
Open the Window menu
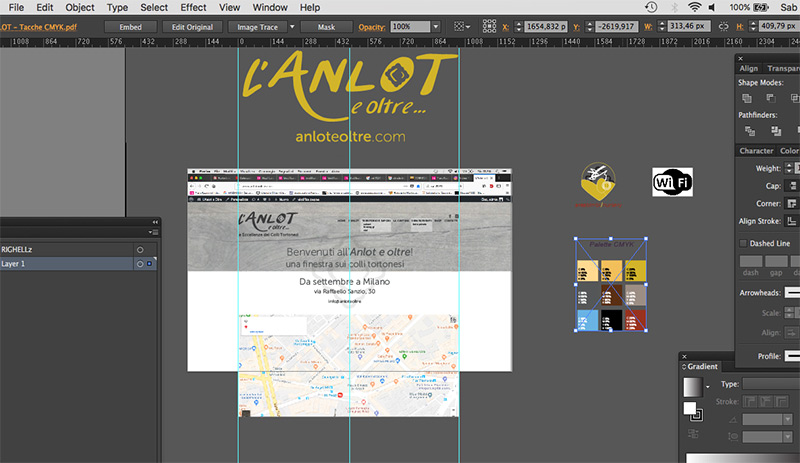pos(270,7)
